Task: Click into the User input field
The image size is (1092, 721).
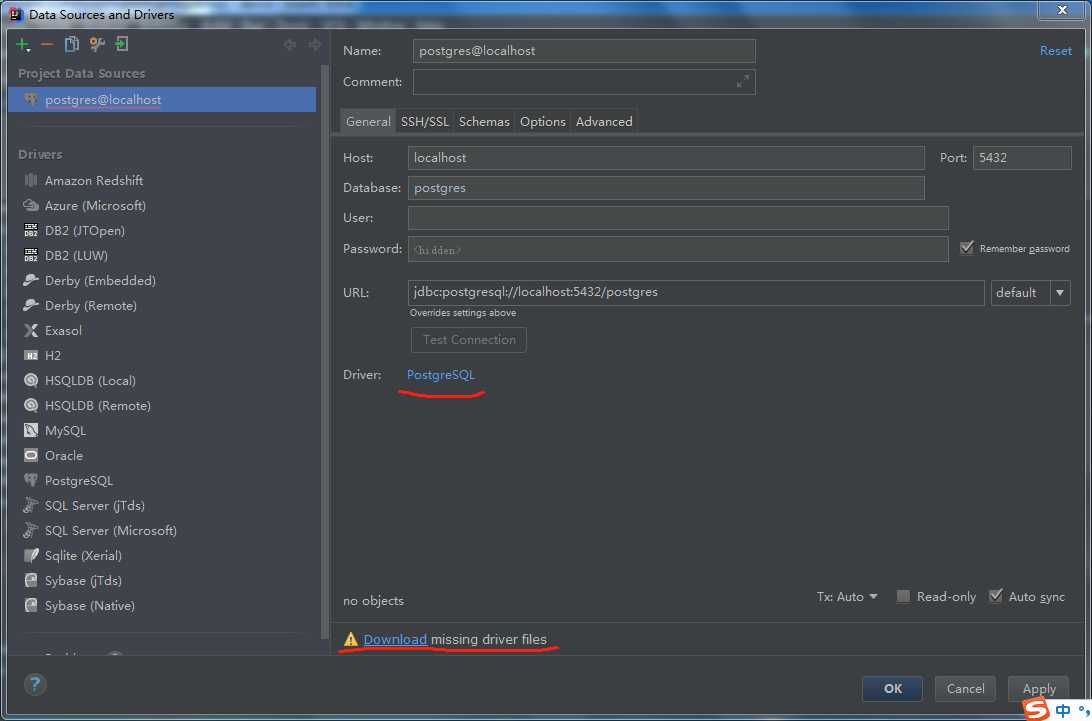Action: (x=678, y=218)
